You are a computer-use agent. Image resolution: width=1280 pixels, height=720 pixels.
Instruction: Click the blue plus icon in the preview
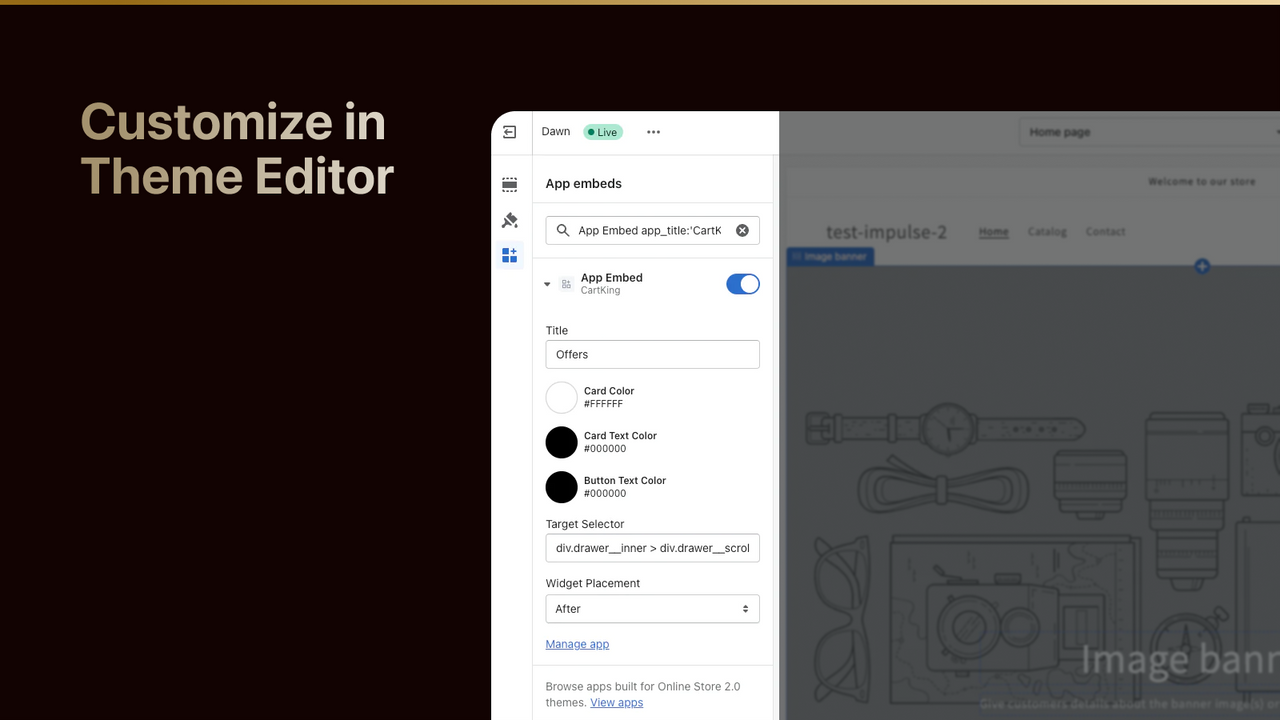(x=1202, y=266)
